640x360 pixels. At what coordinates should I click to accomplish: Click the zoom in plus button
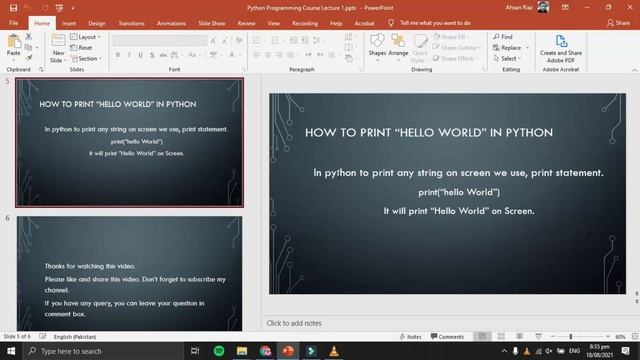608,336
